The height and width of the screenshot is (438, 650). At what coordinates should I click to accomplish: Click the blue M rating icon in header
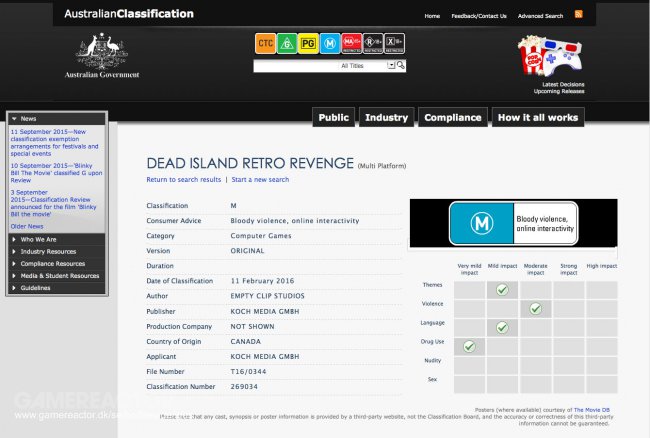click(330, 44)
